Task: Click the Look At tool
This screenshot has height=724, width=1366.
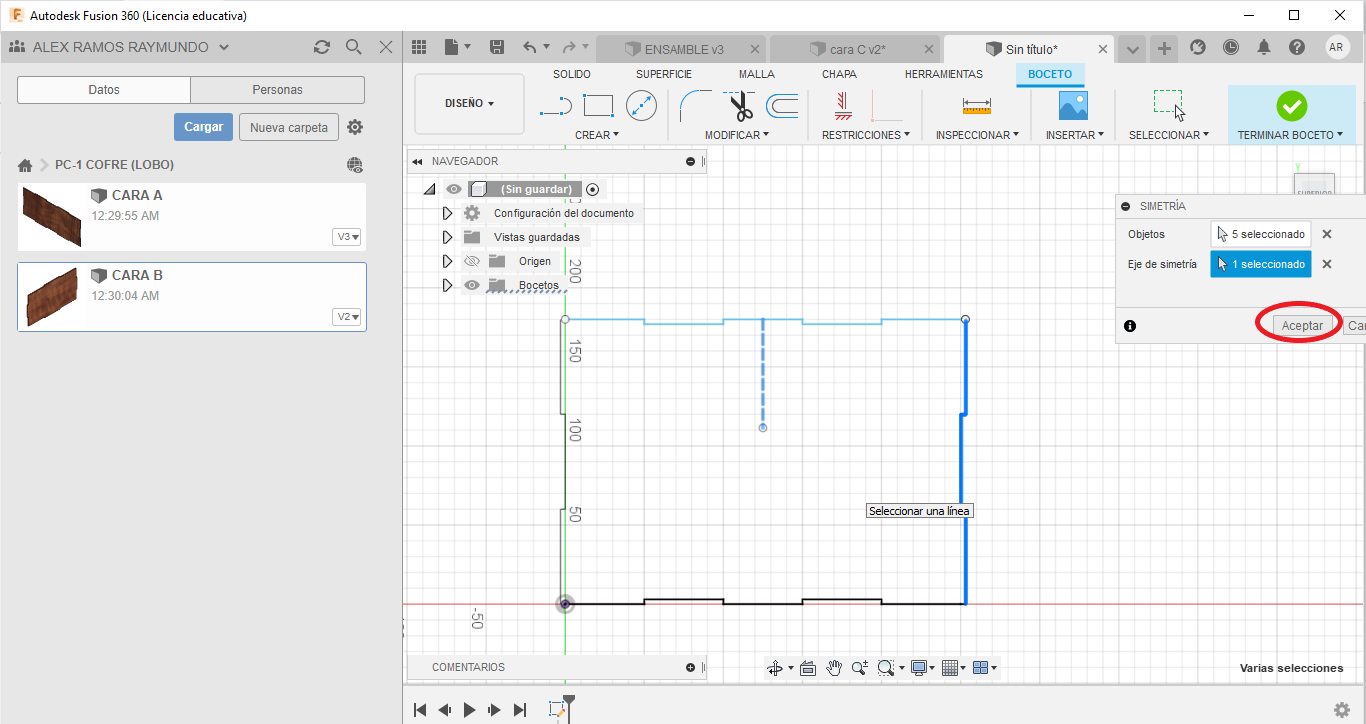Action: point(808,668)
